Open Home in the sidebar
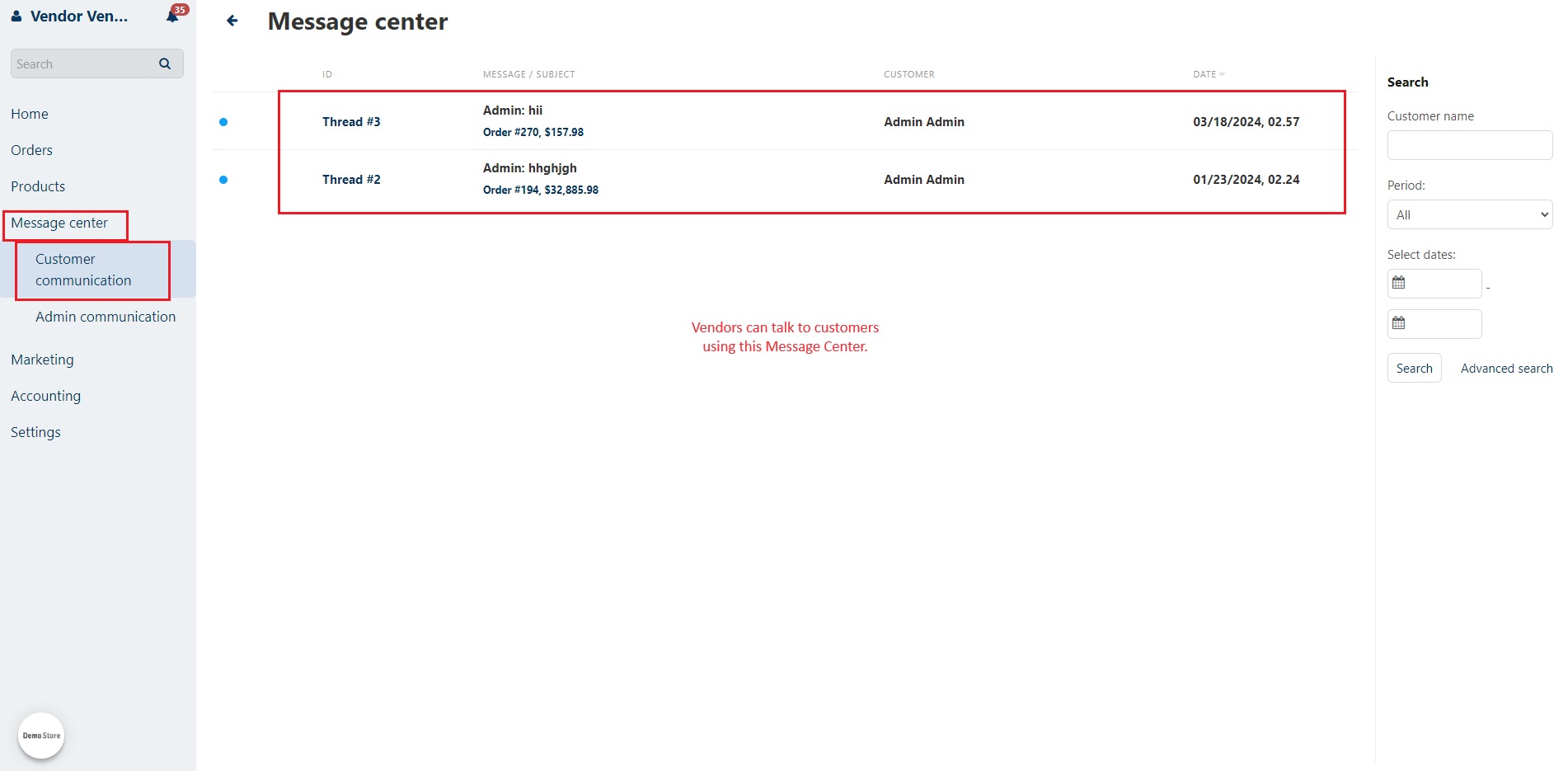The height and width of the screenshot is (771, 1568). click(x=30, y=114)
